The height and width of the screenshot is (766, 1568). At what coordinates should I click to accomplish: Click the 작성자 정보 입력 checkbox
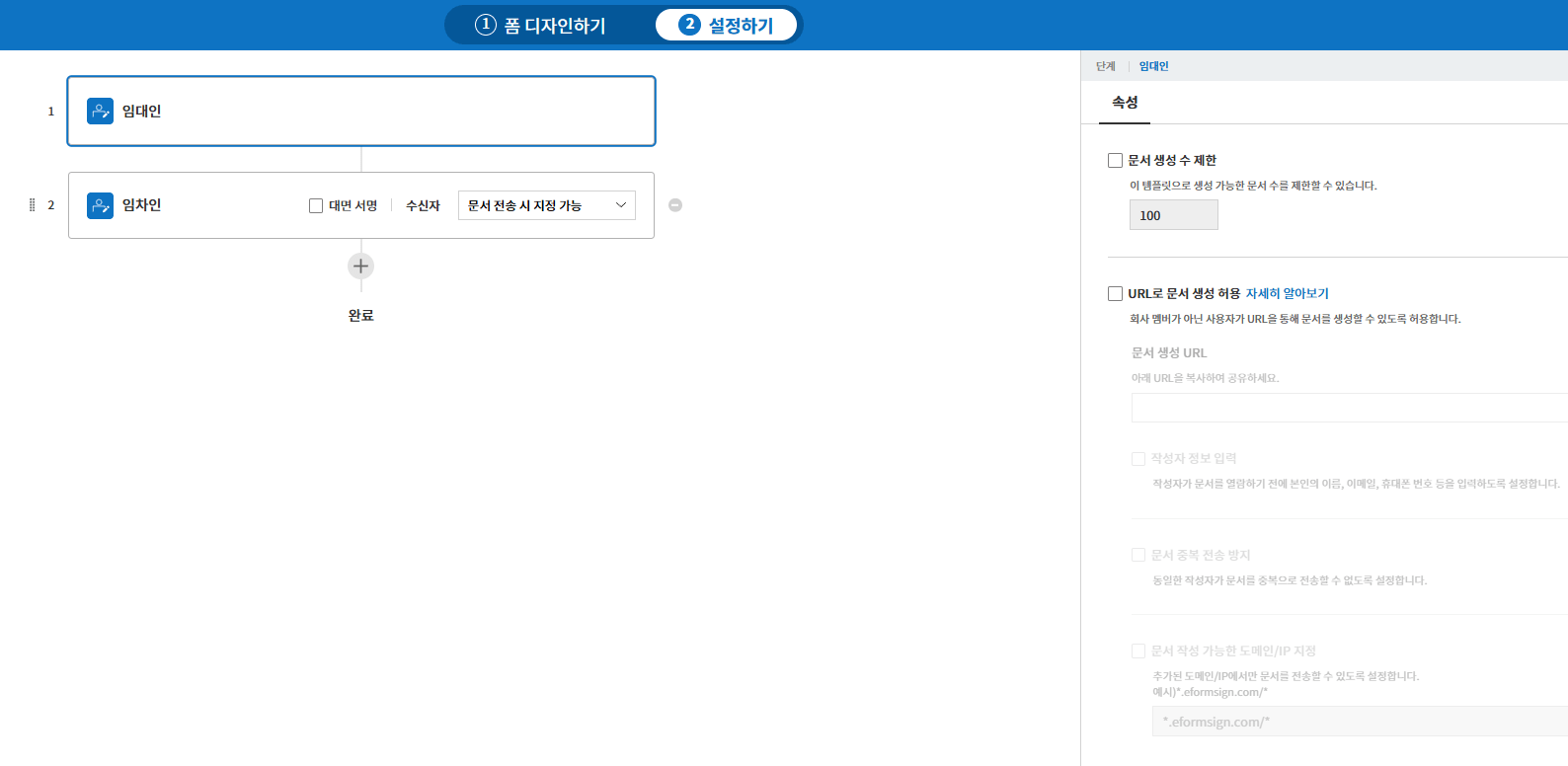pos(1138,459)
